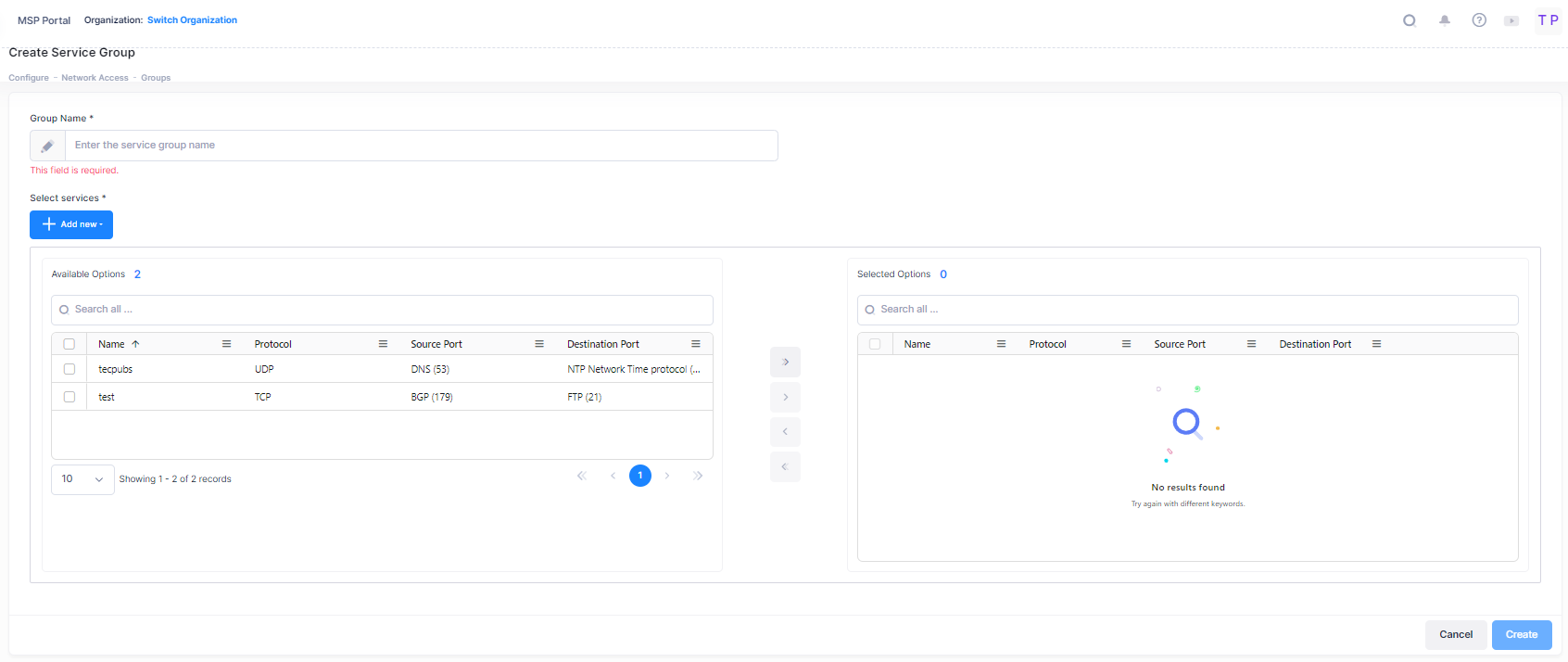Toggle select-all checkbox in Available Options header
Viewport: 1568px width, 662px height.
point(70,344)
